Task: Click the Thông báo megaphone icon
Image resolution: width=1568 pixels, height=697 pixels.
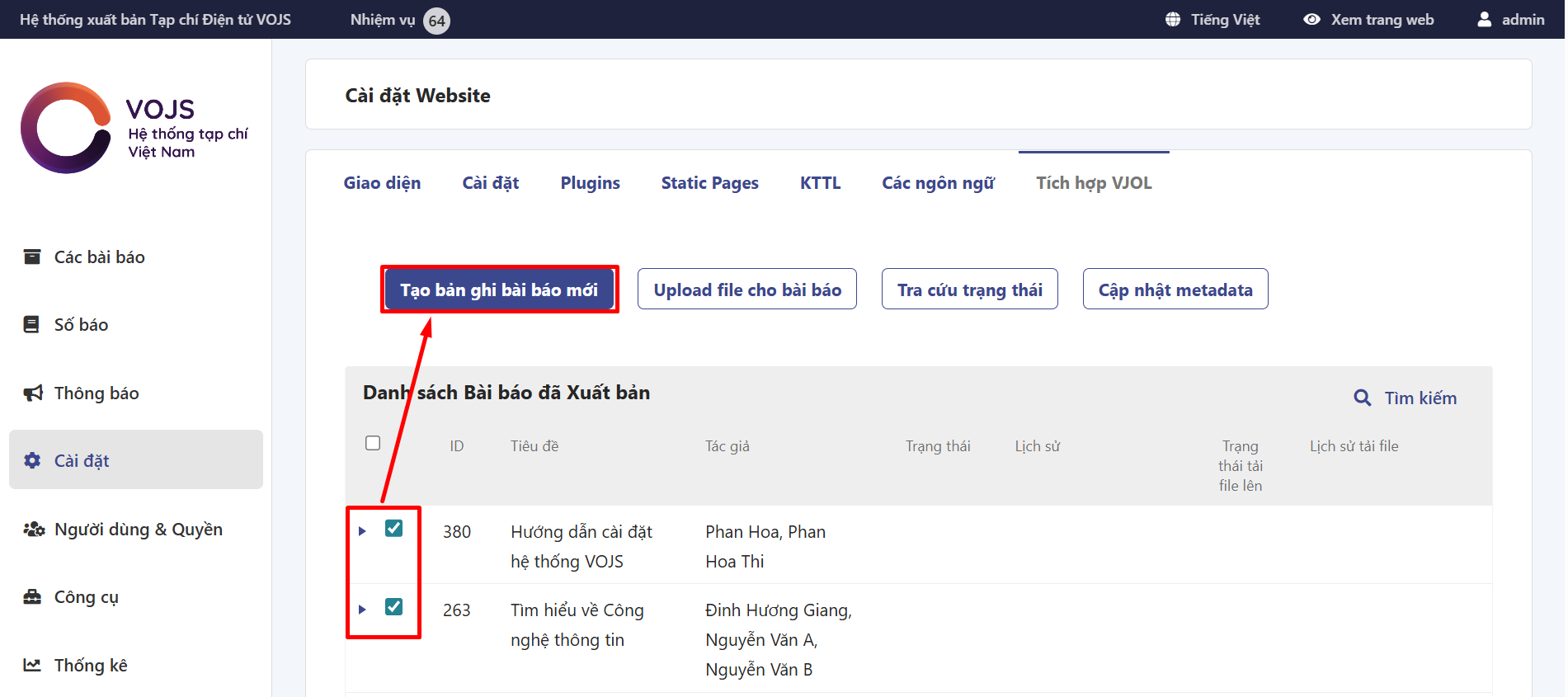Action: click(x=32, y=393)
